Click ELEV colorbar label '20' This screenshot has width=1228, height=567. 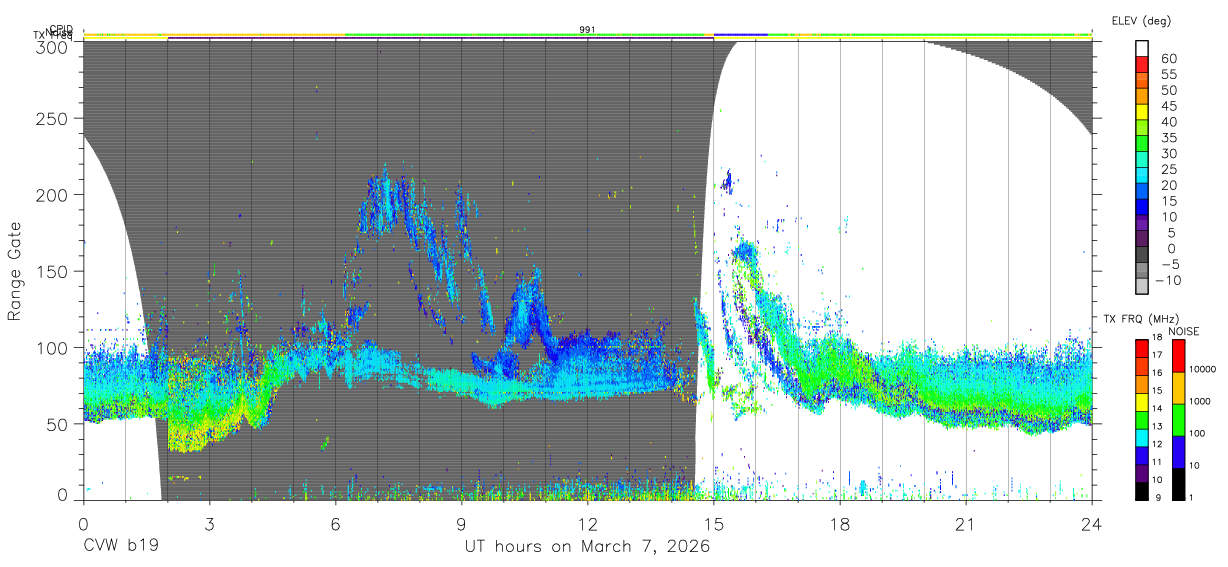[x=1168, y=185]
